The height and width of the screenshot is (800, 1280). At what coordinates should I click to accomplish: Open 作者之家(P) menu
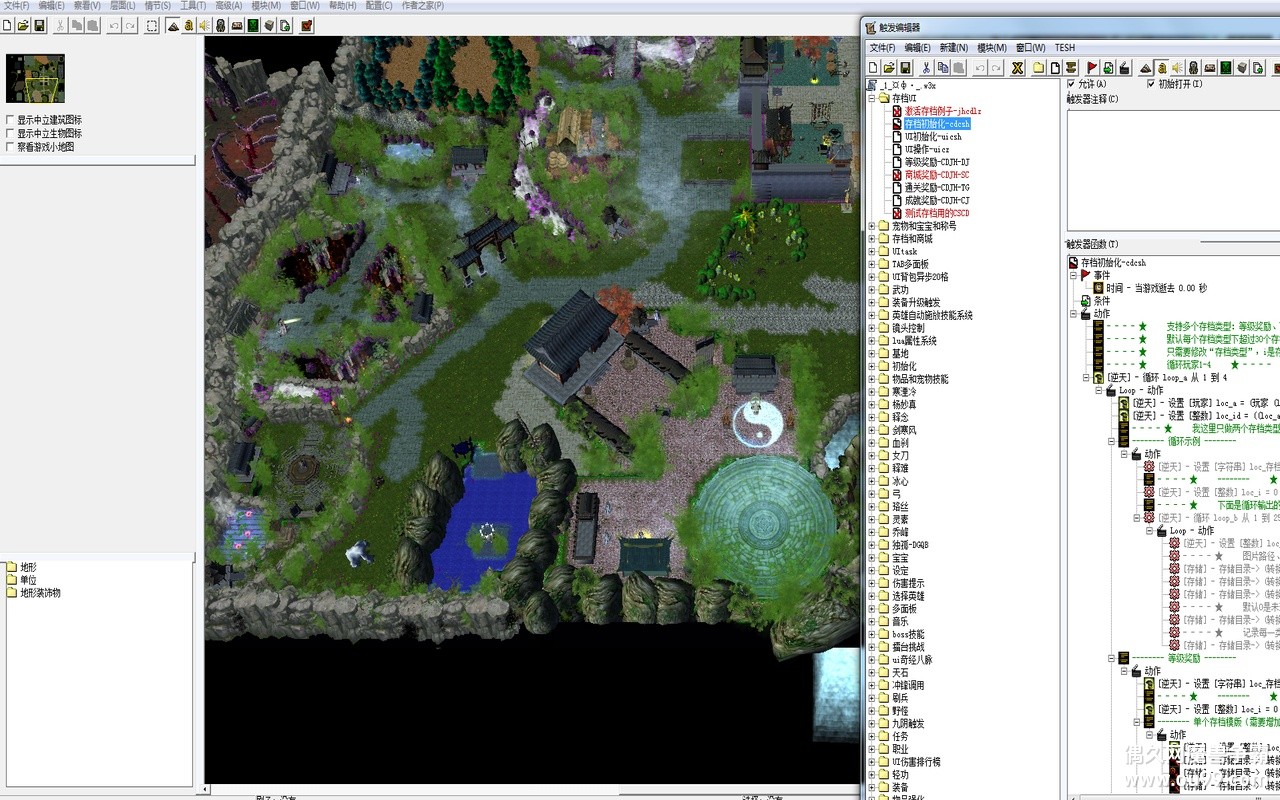click(x=423, y=5)
